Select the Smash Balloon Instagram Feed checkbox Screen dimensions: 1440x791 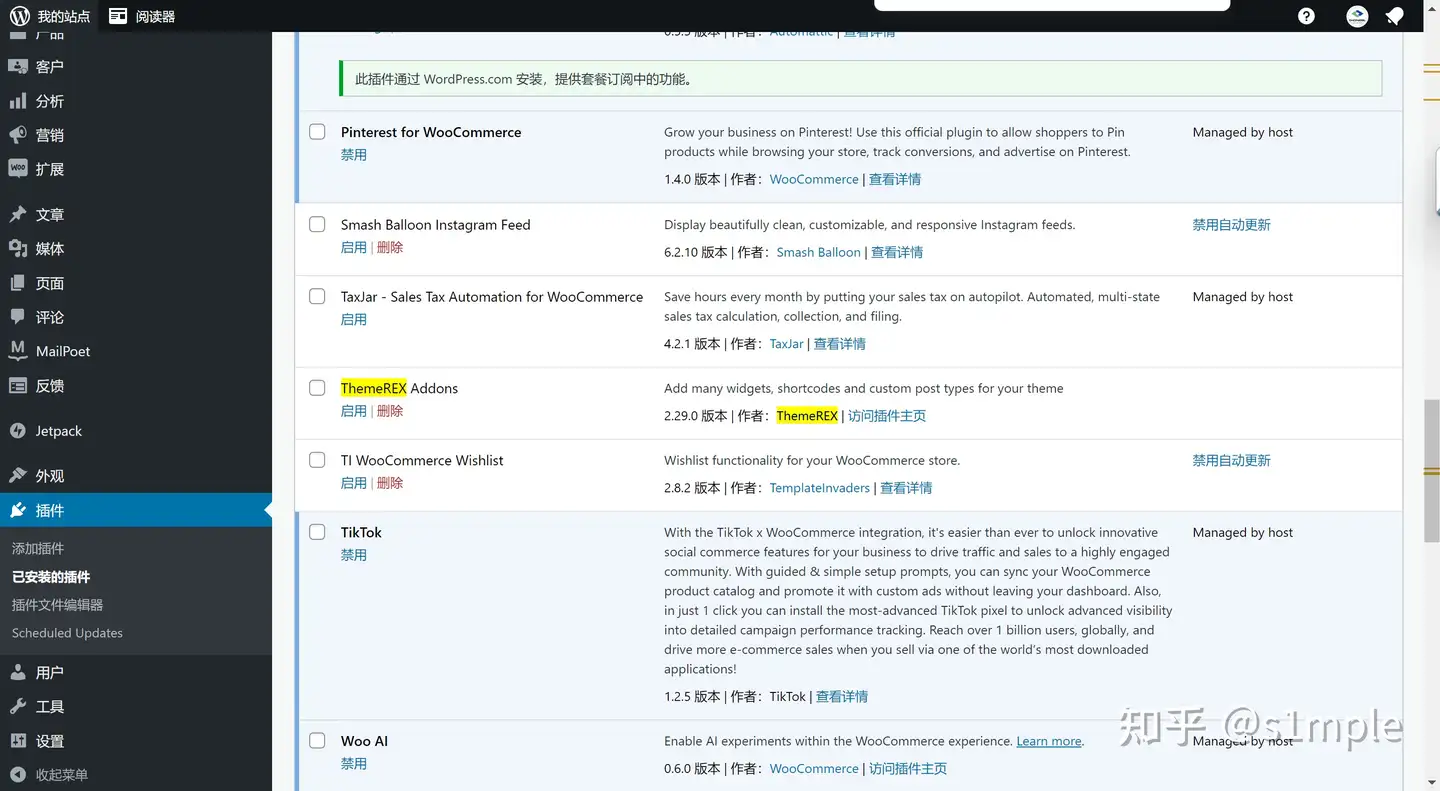pyautogui.click(x=317, y=224)
